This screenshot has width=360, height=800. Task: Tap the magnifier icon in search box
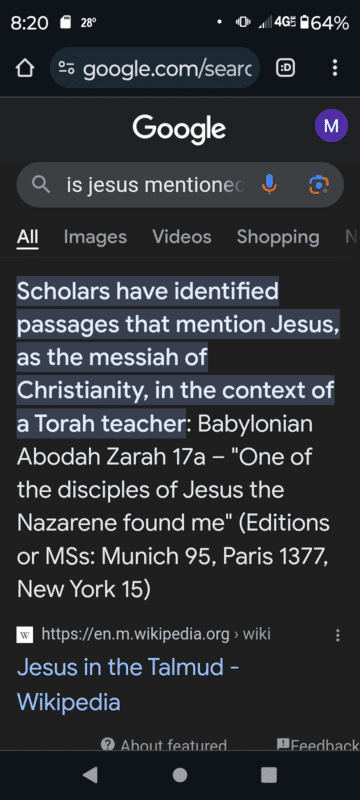tap(41, 185)
